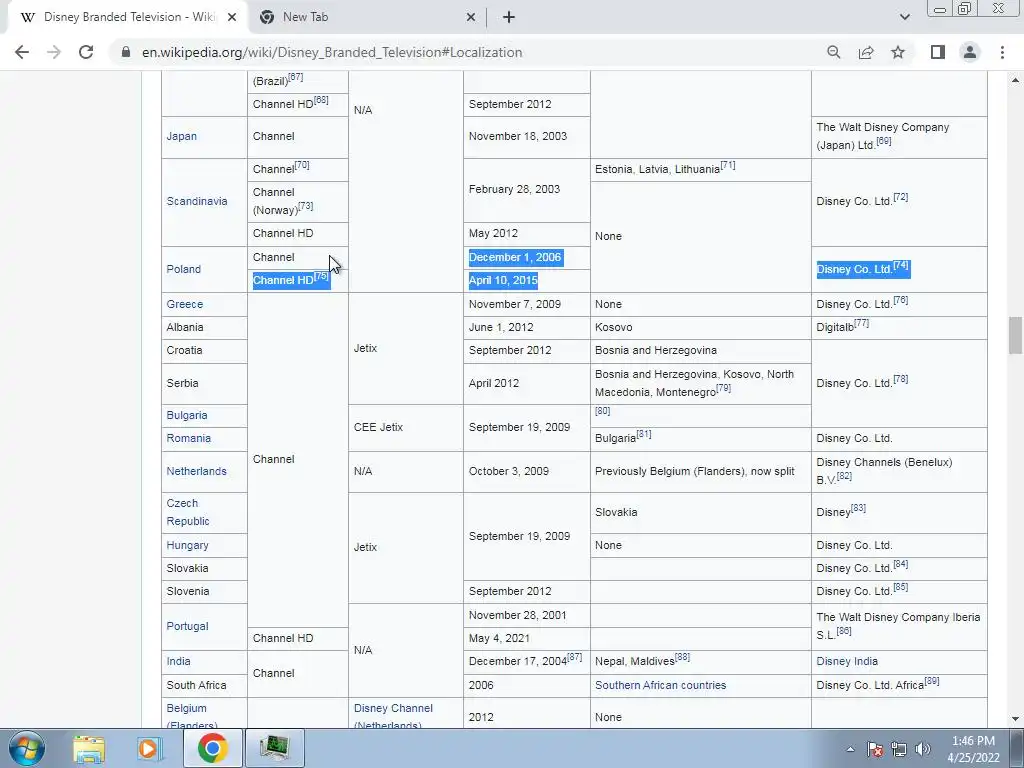1024x768 pixels.
Task: Open the volume speaker tray icon
Action: [923, 750]
